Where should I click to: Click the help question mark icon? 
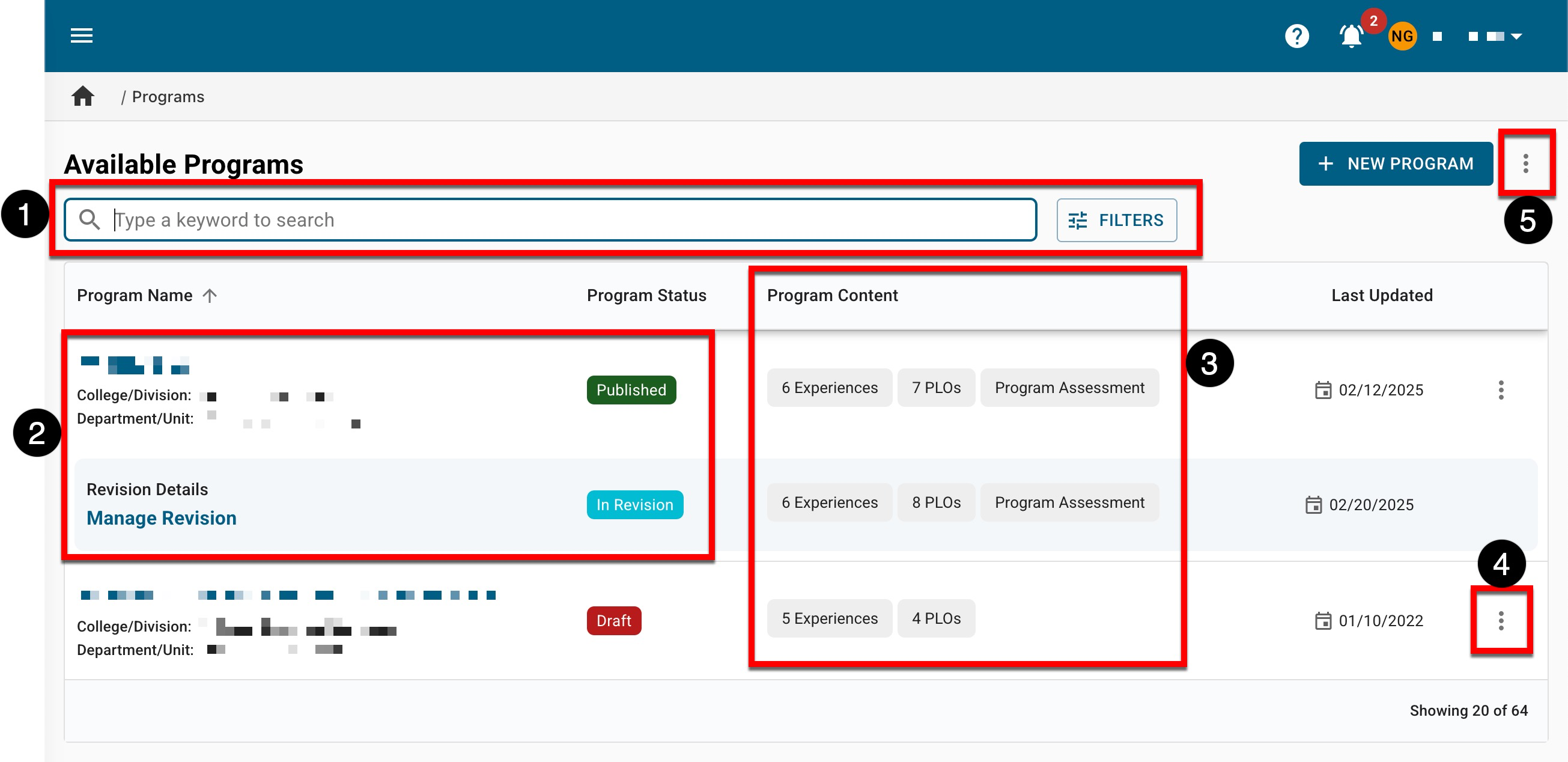(x=1296, y=36)
